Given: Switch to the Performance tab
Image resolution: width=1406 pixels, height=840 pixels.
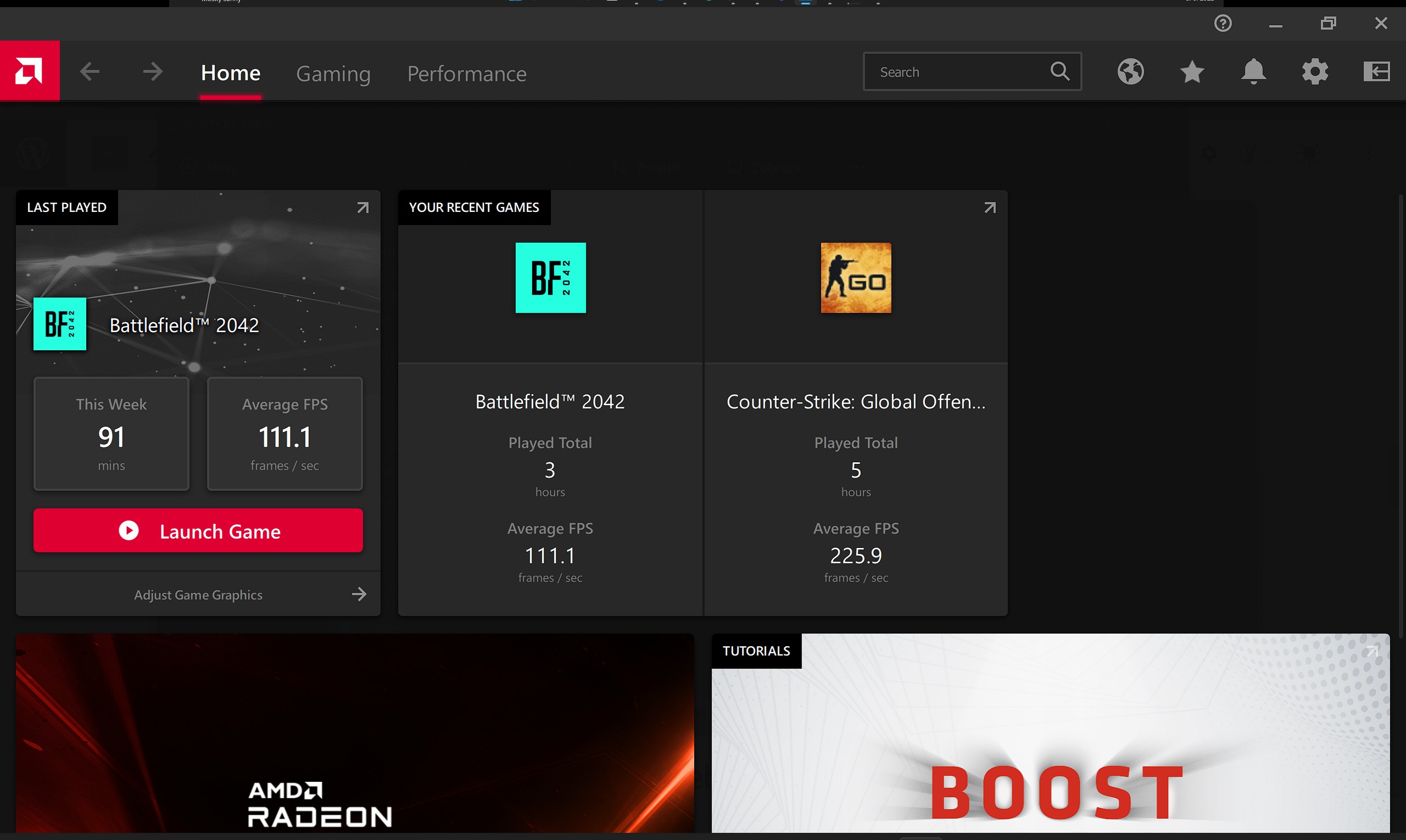Looking at the screenshot, I should click(x=467, y=74).
